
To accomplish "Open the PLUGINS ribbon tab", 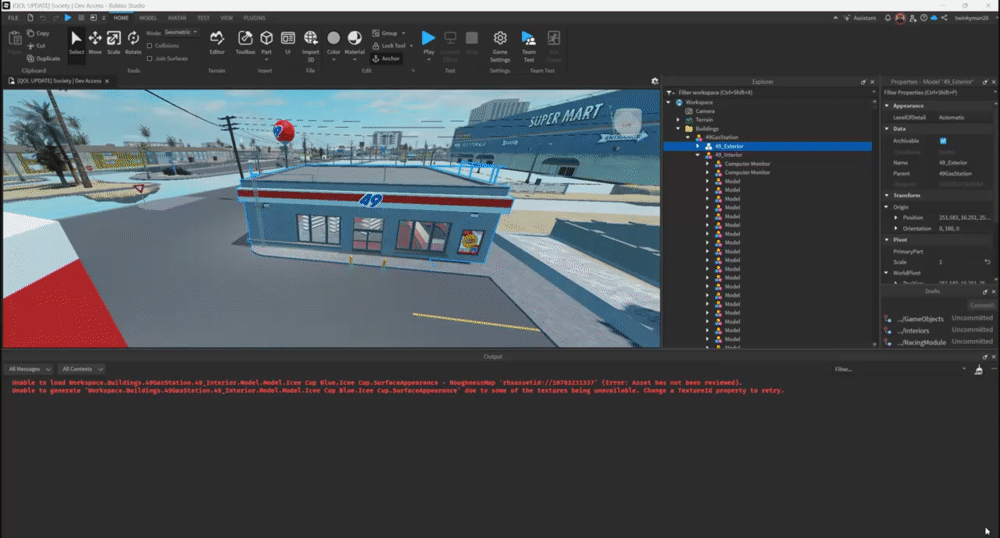I will [x=254, y=18].
